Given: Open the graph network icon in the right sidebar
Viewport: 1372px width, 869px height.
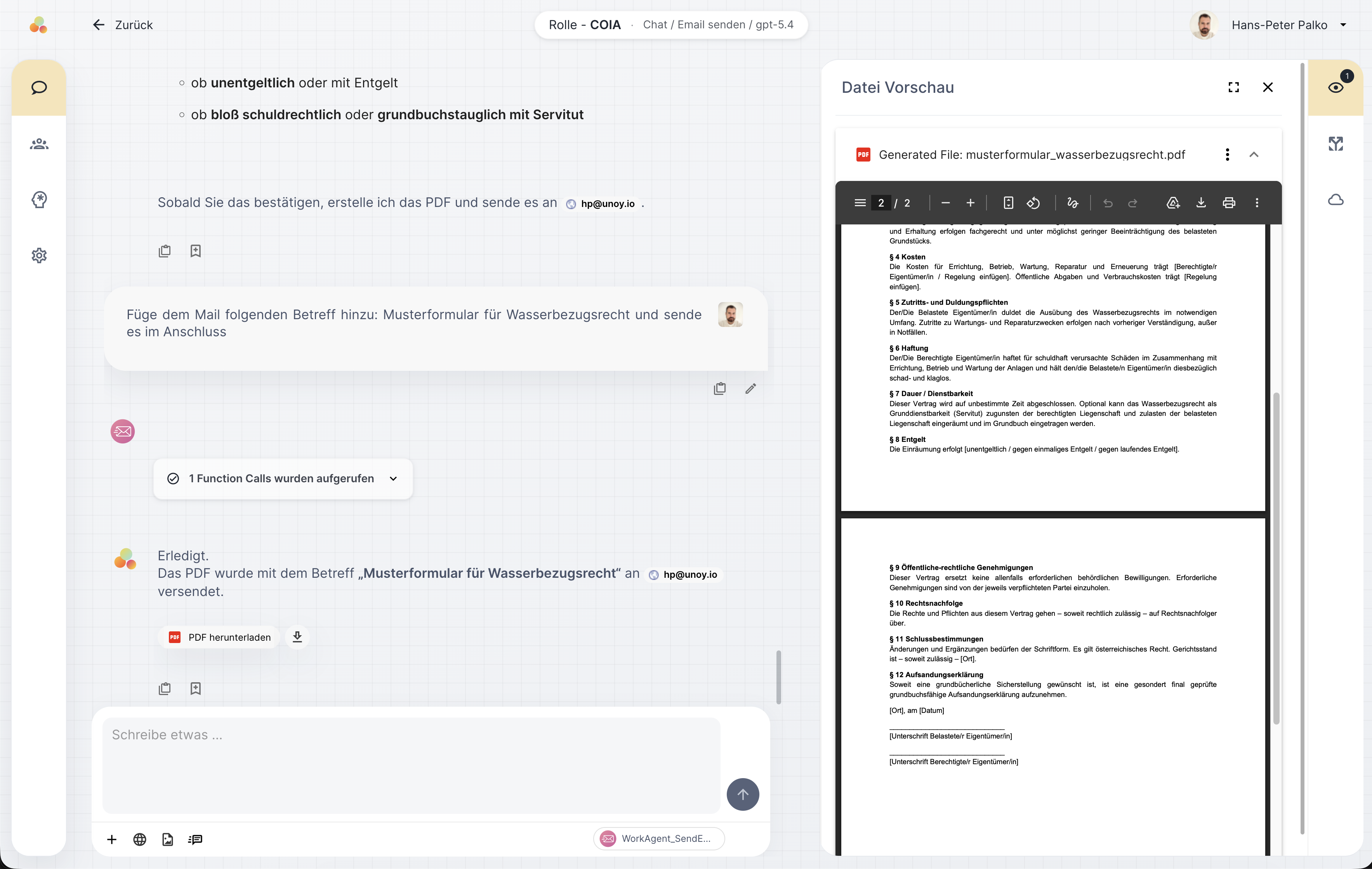Looking at the screenshot, I should [1336, 144].
